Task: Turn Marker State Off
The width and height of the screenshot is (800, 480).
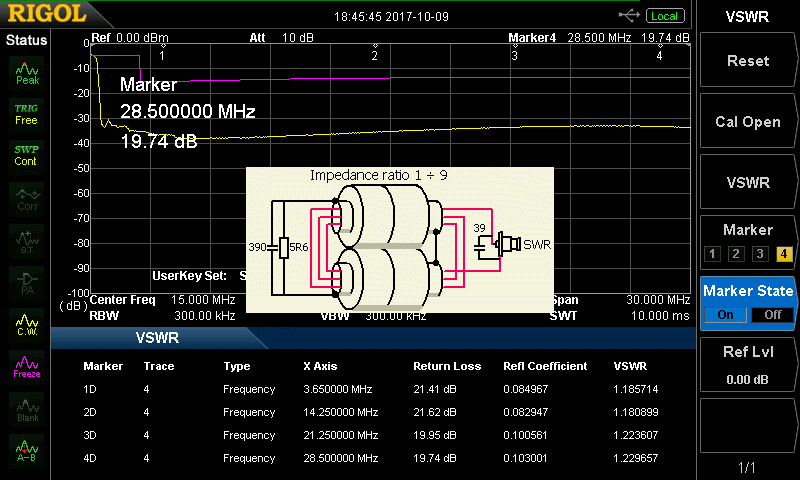Action: coord(771,314)
